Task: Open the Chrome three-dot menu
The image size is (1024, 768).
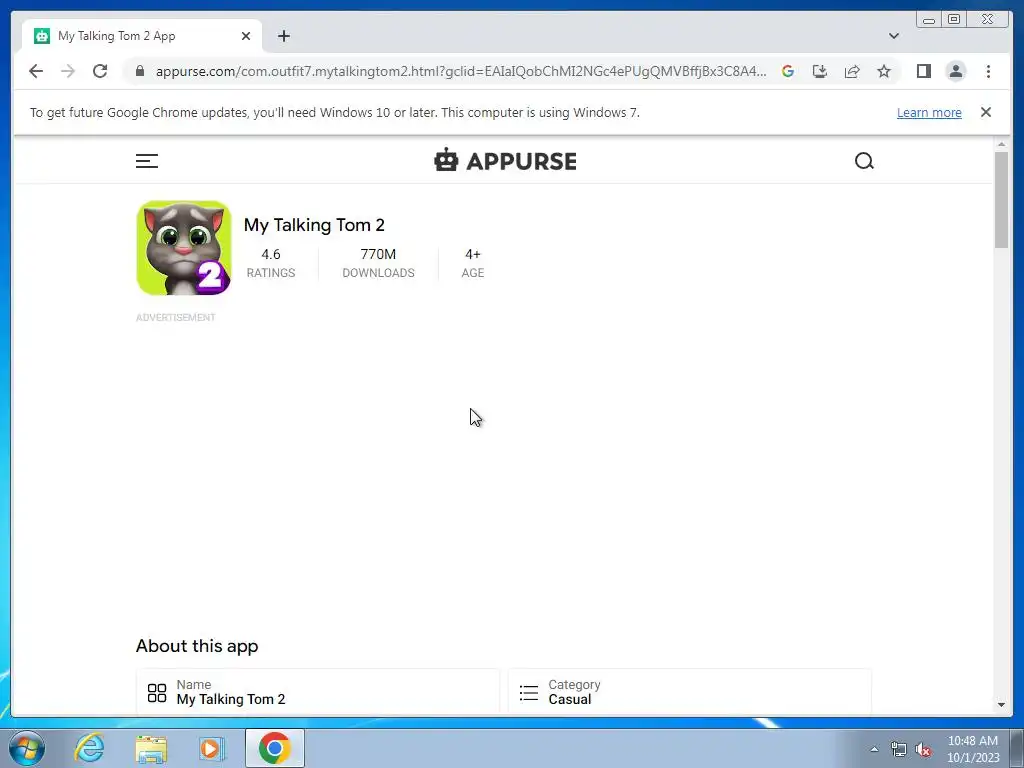Action: pyautogui.click(x=988, y=71)
